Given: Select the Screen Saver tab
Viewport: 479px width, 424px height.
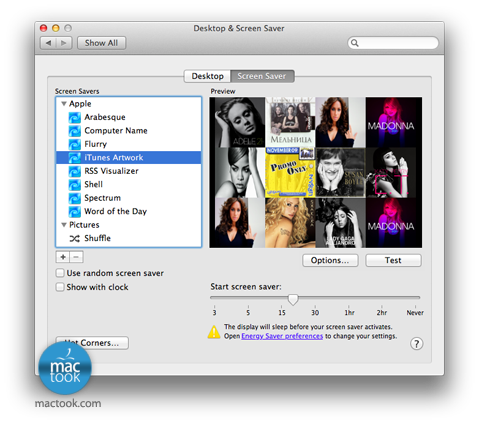Looking at the screenshot, I should point(262,76).
